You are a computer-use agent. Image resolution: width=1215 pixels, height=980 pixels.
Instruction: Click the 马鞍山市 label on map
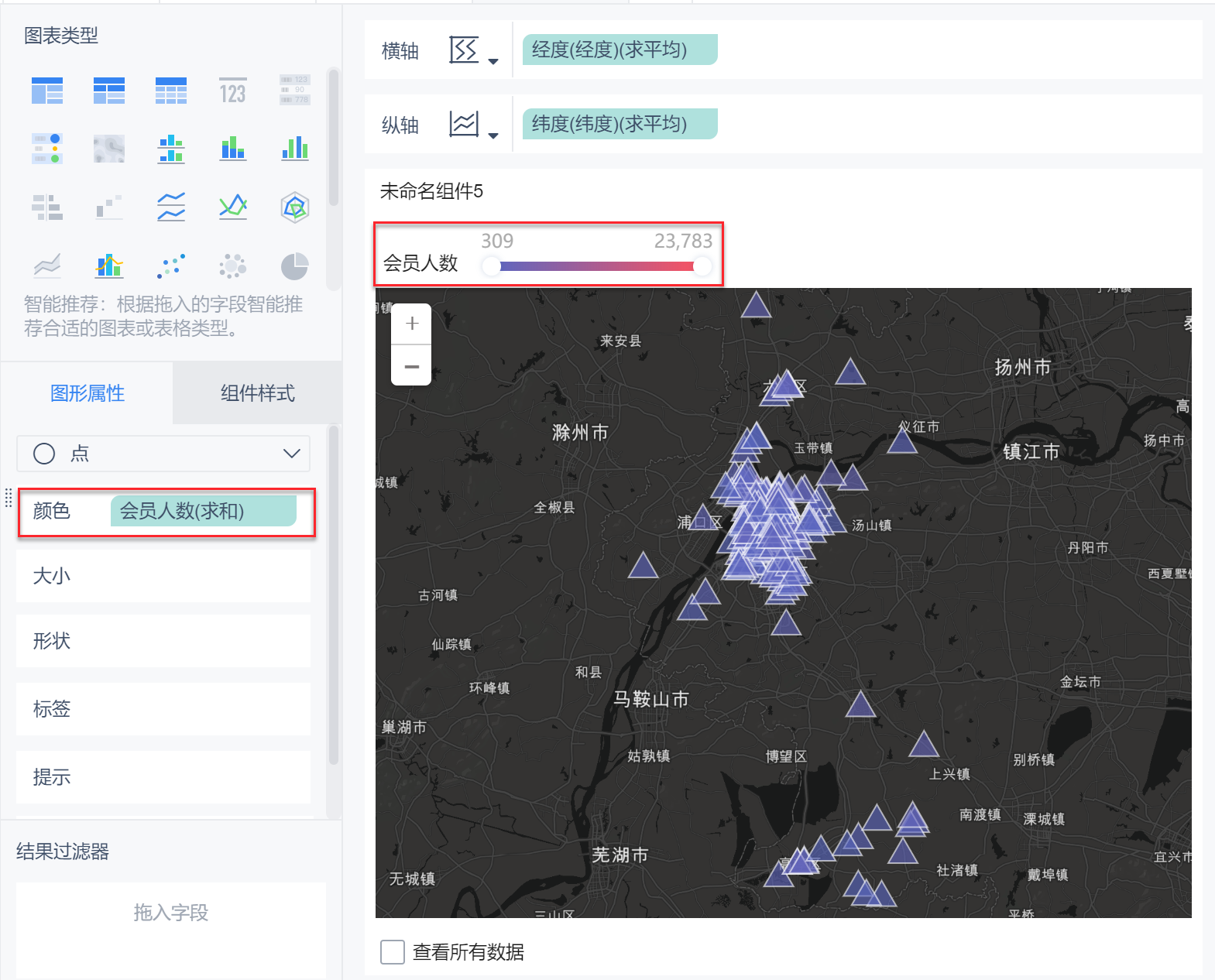[x=651, y=699]
